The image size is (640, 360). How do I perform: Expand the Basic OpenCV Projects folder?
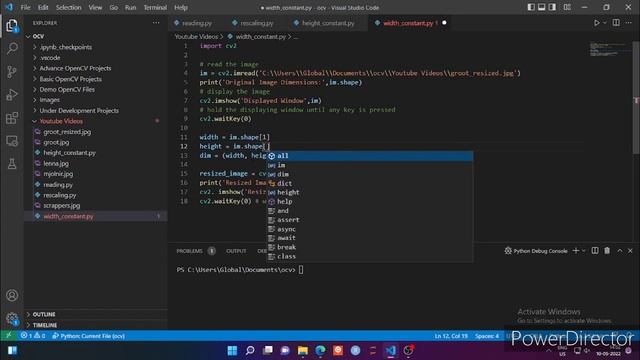[71, 79]
